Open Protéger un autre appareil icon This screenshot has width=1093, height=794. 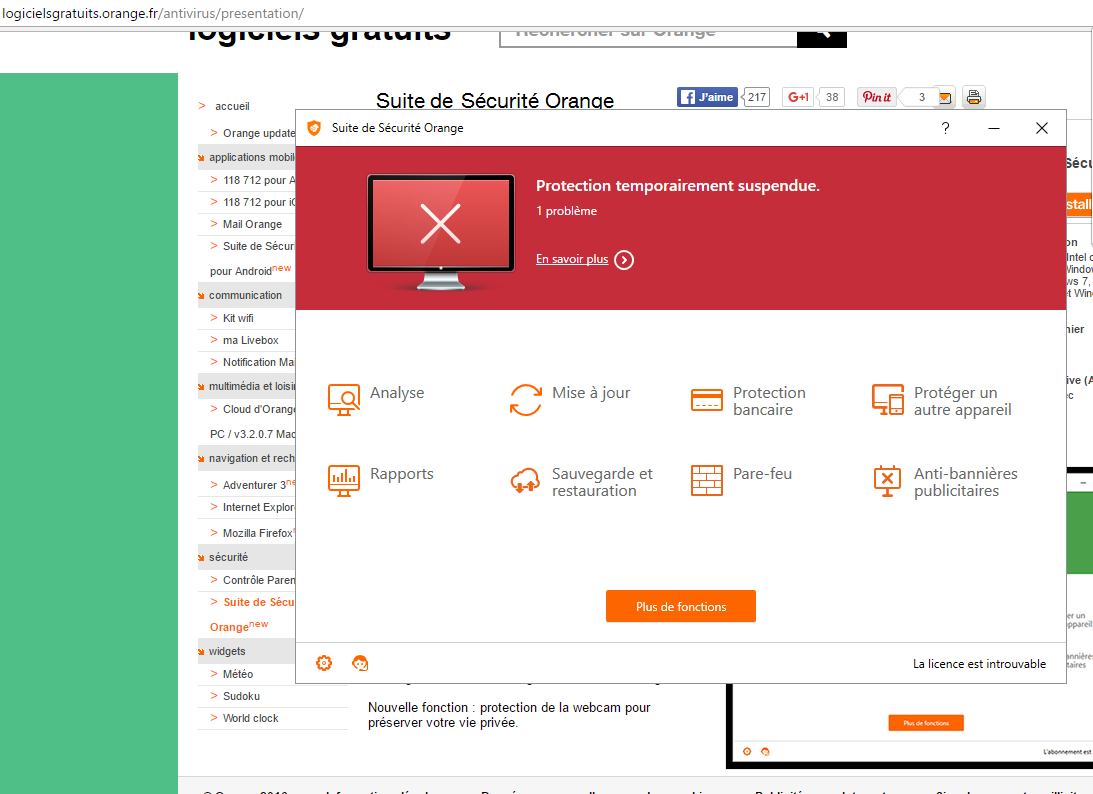(888, 400)
